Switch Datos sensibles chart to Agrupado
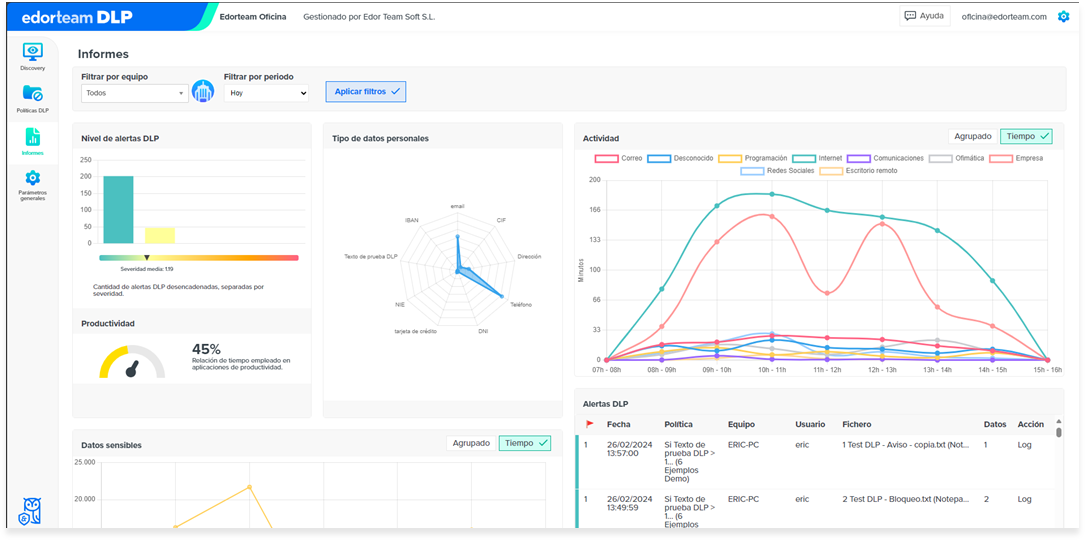The width and height of the screenshot is (1085, 540). (471, 443)
